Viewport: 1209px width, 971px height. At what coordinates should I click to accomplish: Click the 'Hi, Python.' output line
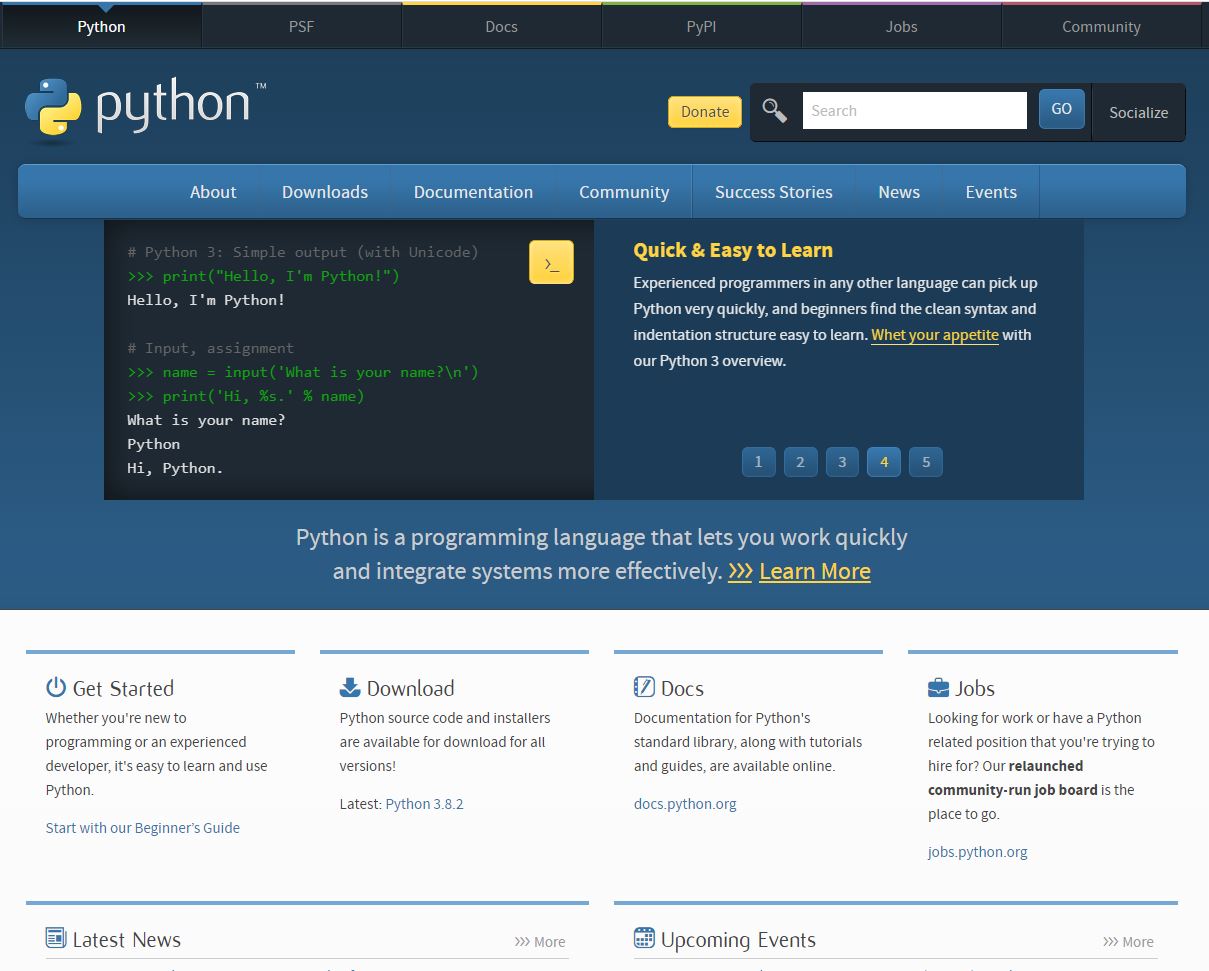(x=175, y=468)
